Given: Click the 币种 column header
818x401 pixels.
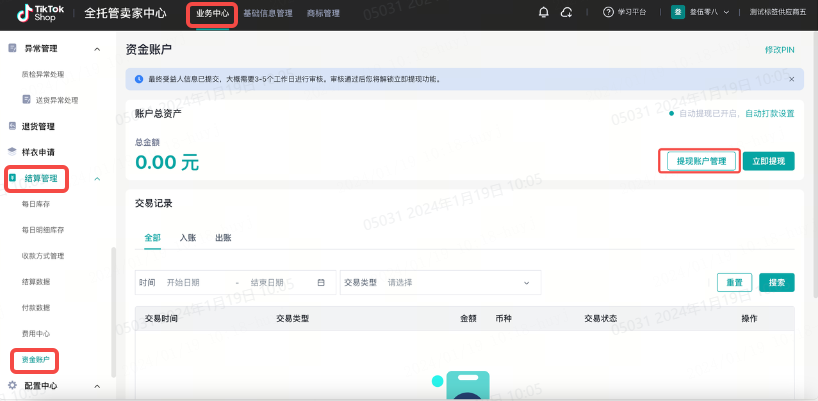Looking at the screenshot, I should tap(503, 319).
